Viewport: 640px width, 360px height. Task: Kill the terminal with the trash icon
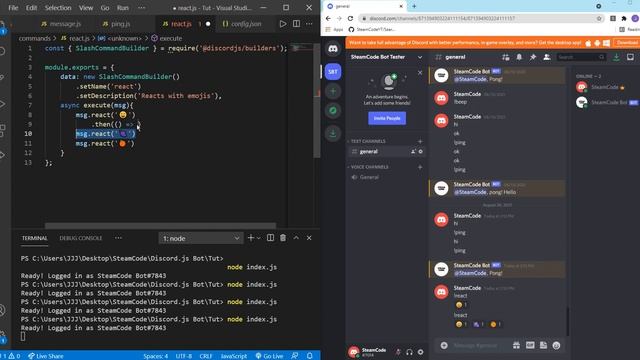[x=283, y=238]
